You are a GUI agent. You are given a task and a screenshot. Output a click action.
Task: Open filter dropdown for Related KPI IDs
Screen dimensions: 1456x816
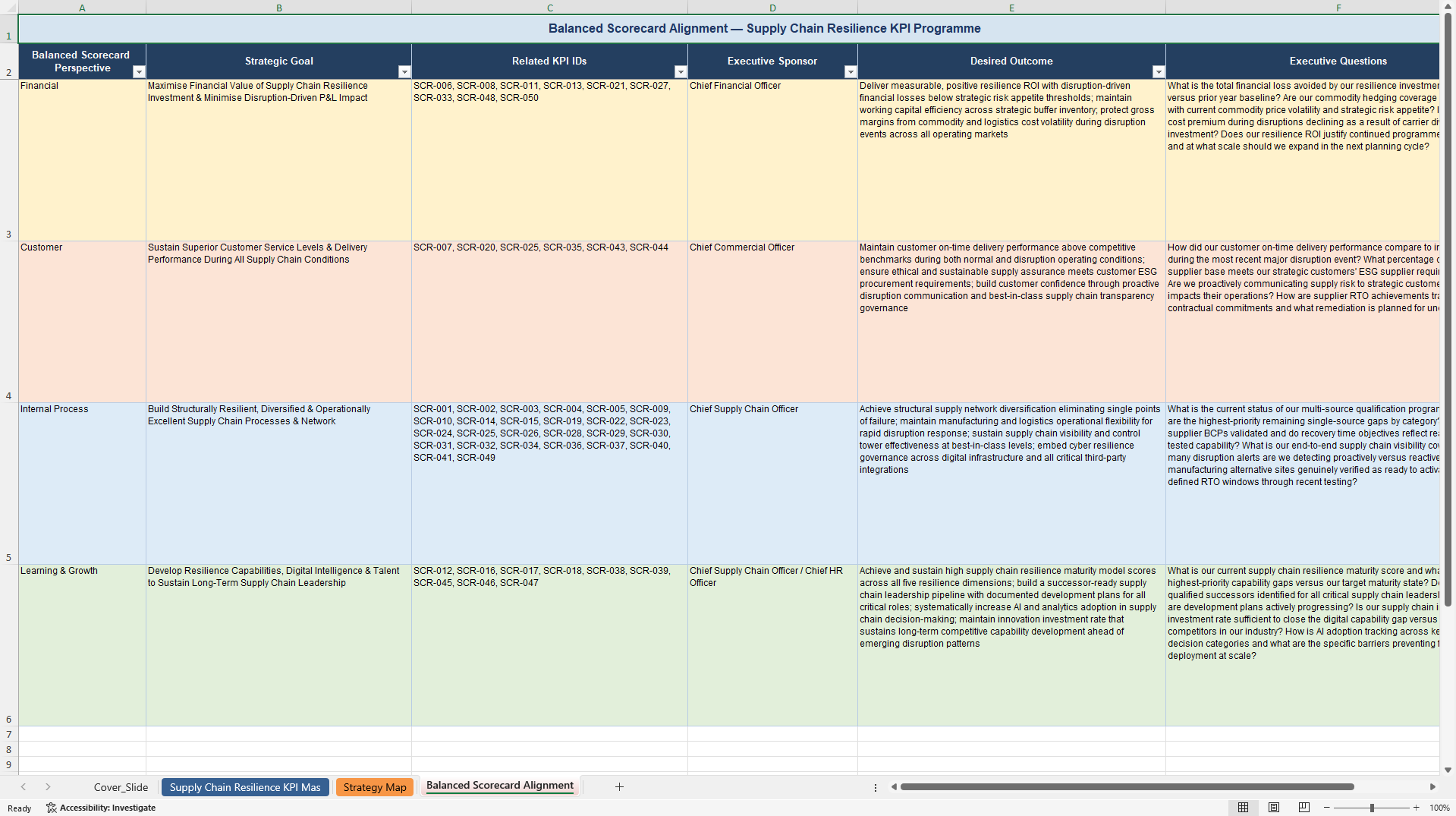[x=681, y=72]
